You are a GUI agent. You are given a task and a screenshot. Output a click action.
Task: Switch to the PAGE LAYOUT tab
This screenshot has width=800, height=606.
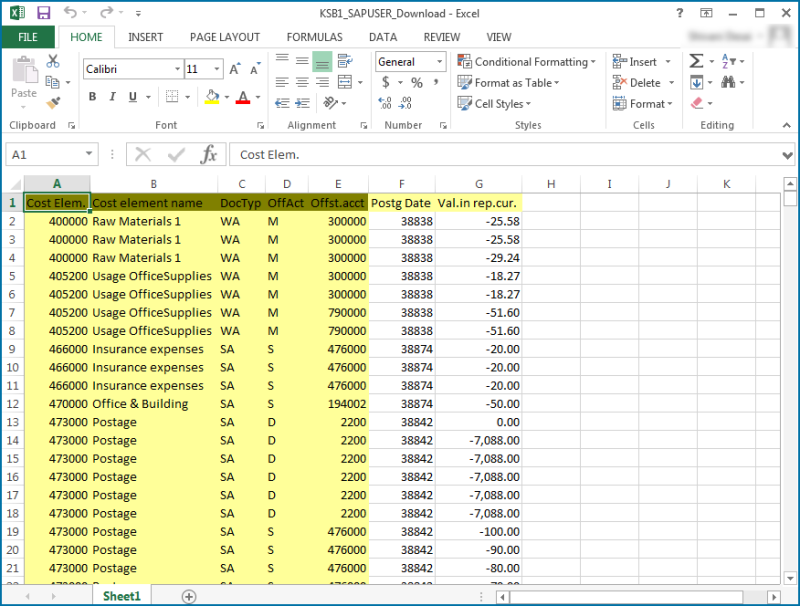pyautogui.click(x=224, y=37)
